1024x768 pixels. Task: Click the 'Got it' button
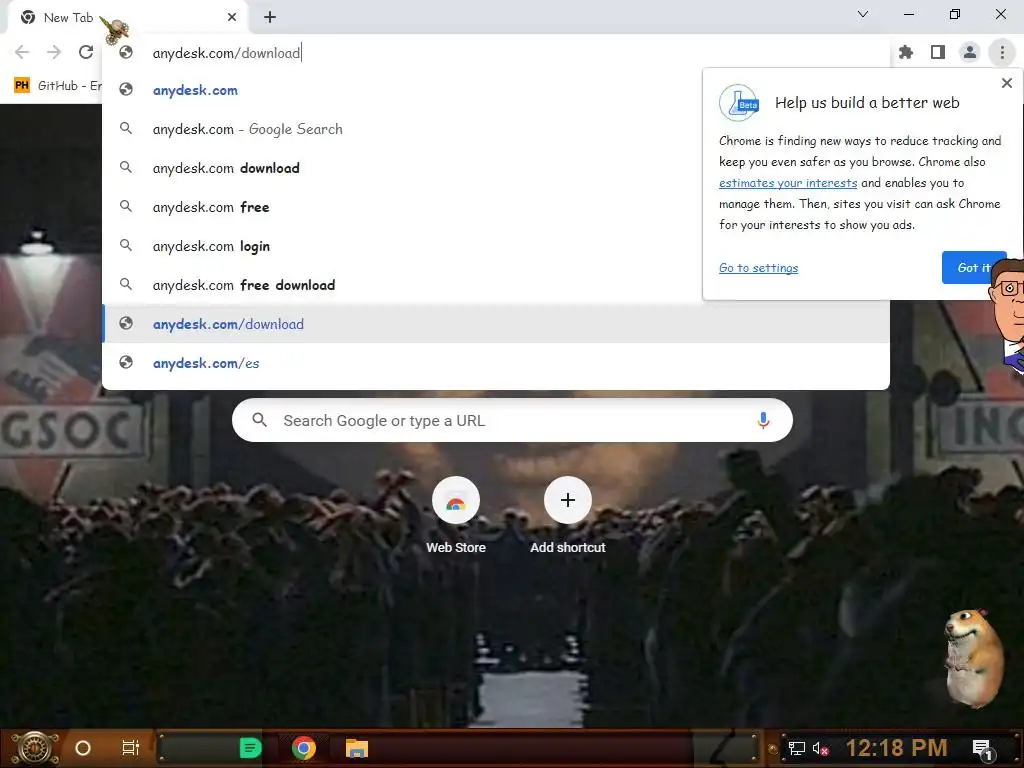[x=974, y=267]
